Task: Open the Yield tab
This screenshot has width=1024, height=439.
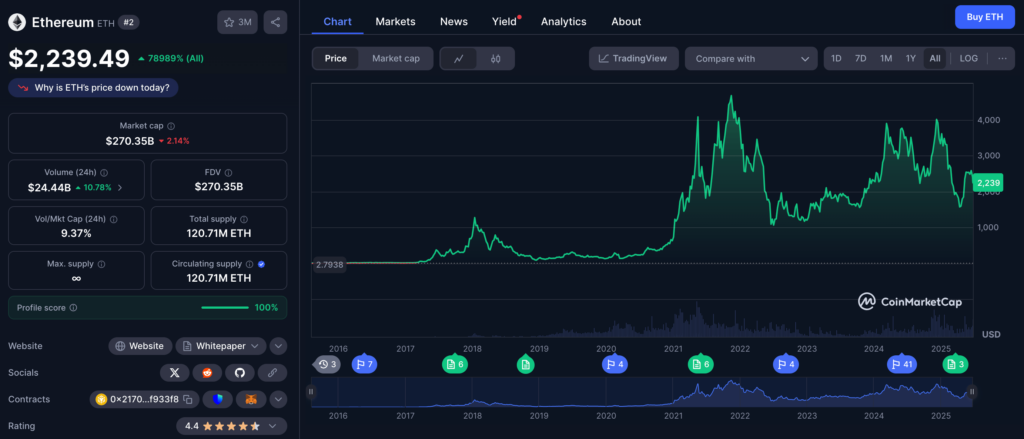Action: tap(504, 22)
